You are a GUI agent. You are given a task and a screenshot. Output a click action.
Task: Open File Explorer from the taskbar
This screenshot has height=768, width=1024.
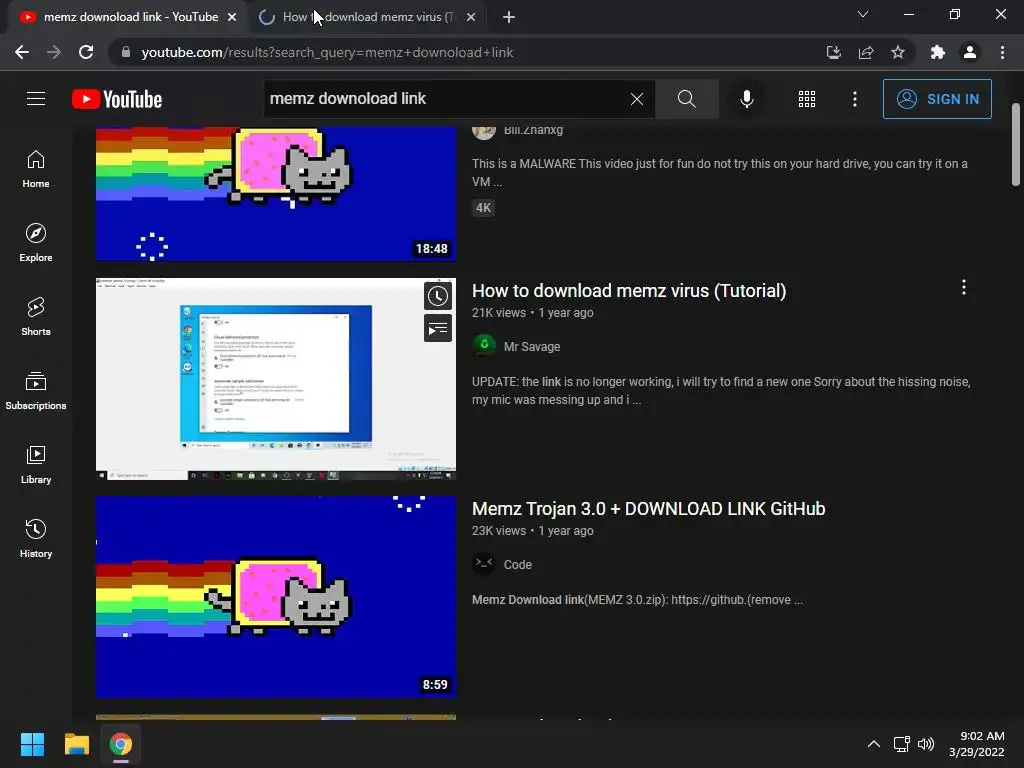coord(76,744)
